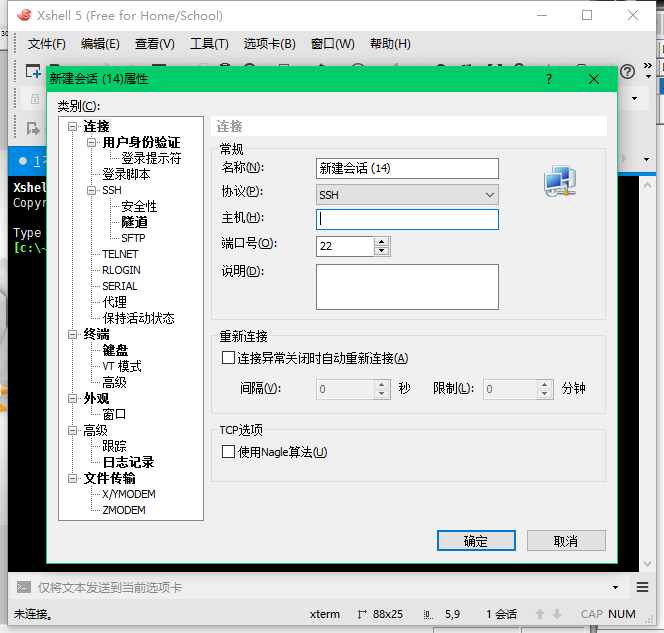664x633 pixels.
Task: Click the download arrow in status bar
Action: coord(557,614)
